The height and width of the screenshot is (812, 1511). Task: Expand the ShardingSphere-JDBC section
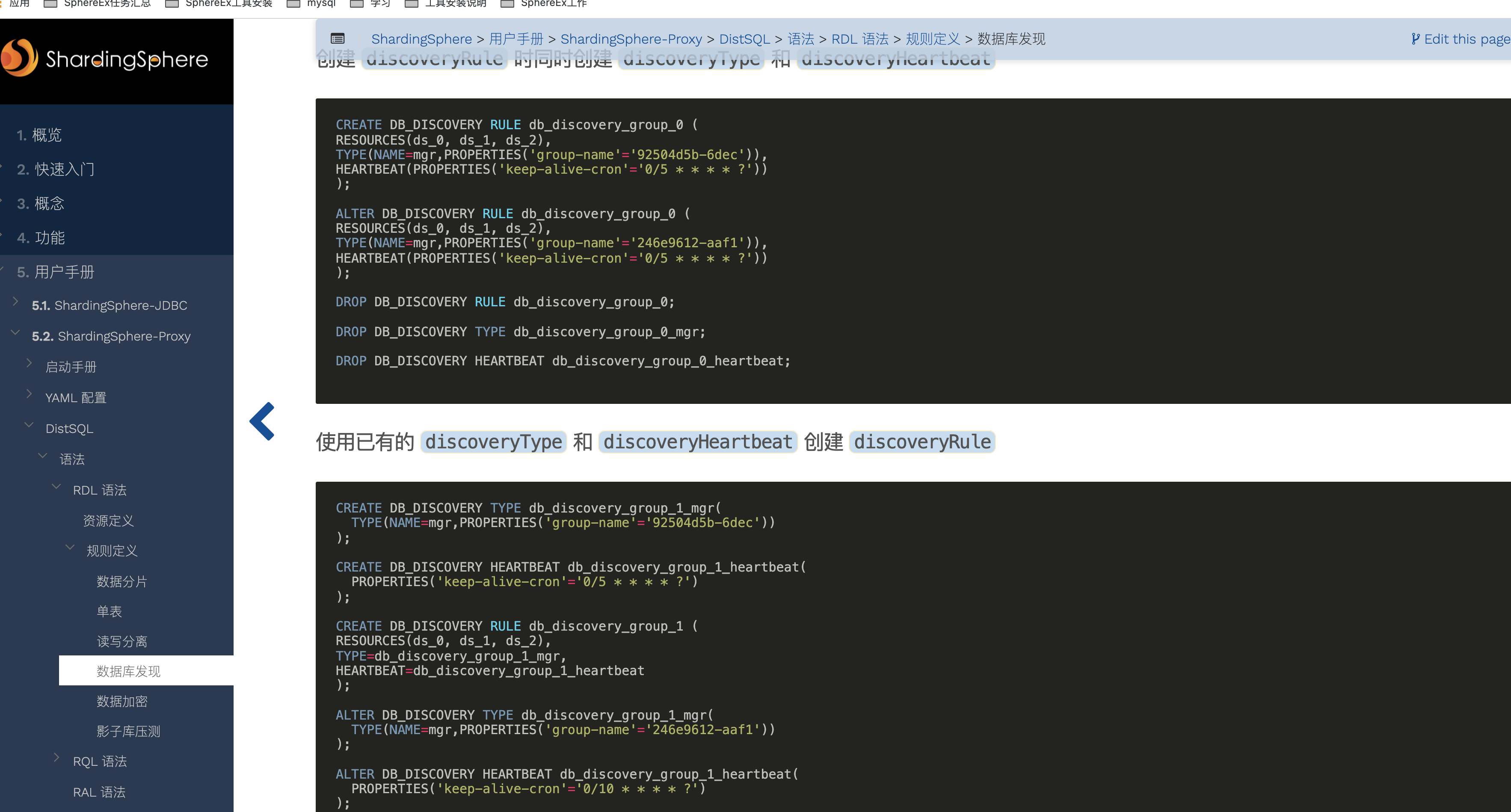click(16, 302)
